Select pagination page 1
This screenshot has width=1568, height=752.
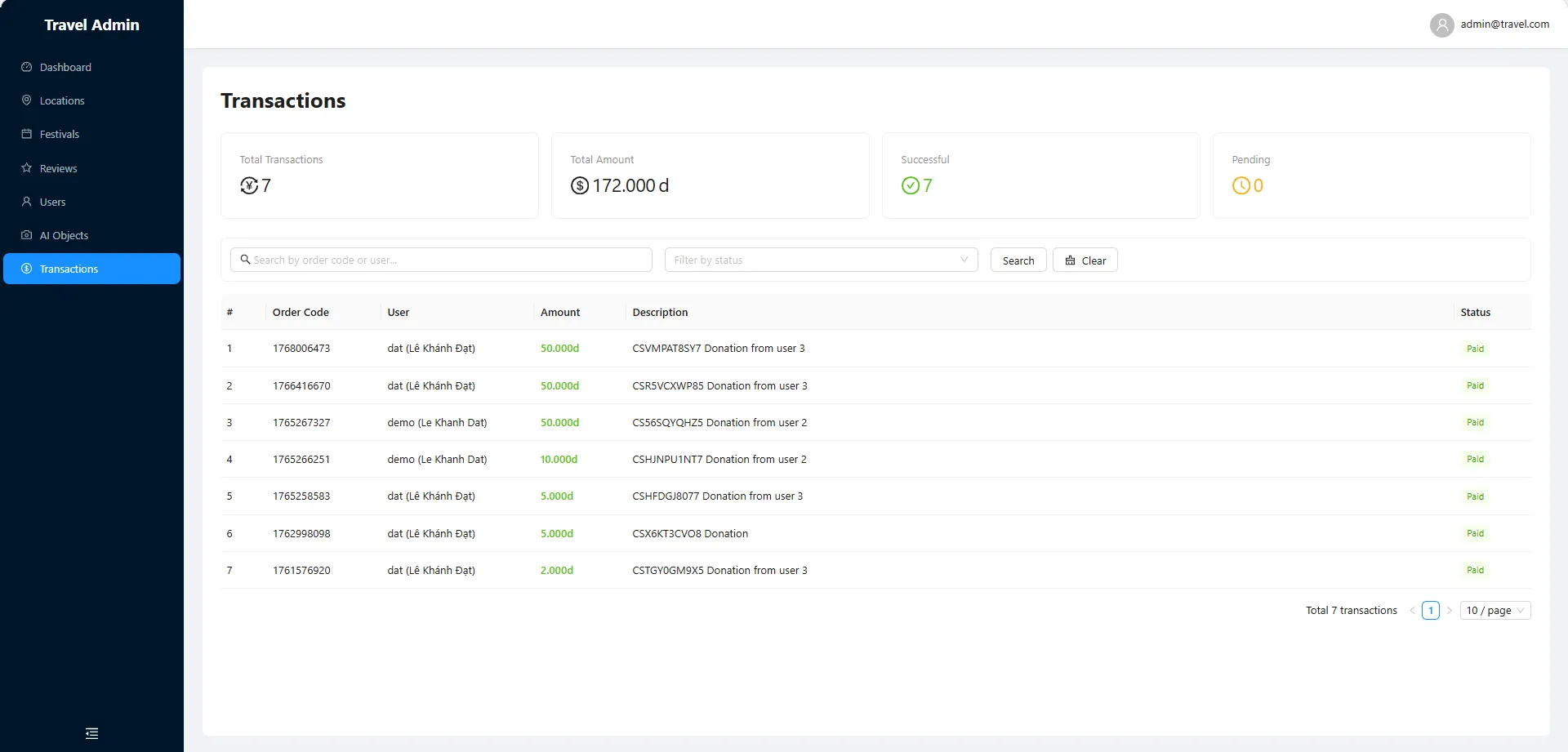pos(1431,610)
